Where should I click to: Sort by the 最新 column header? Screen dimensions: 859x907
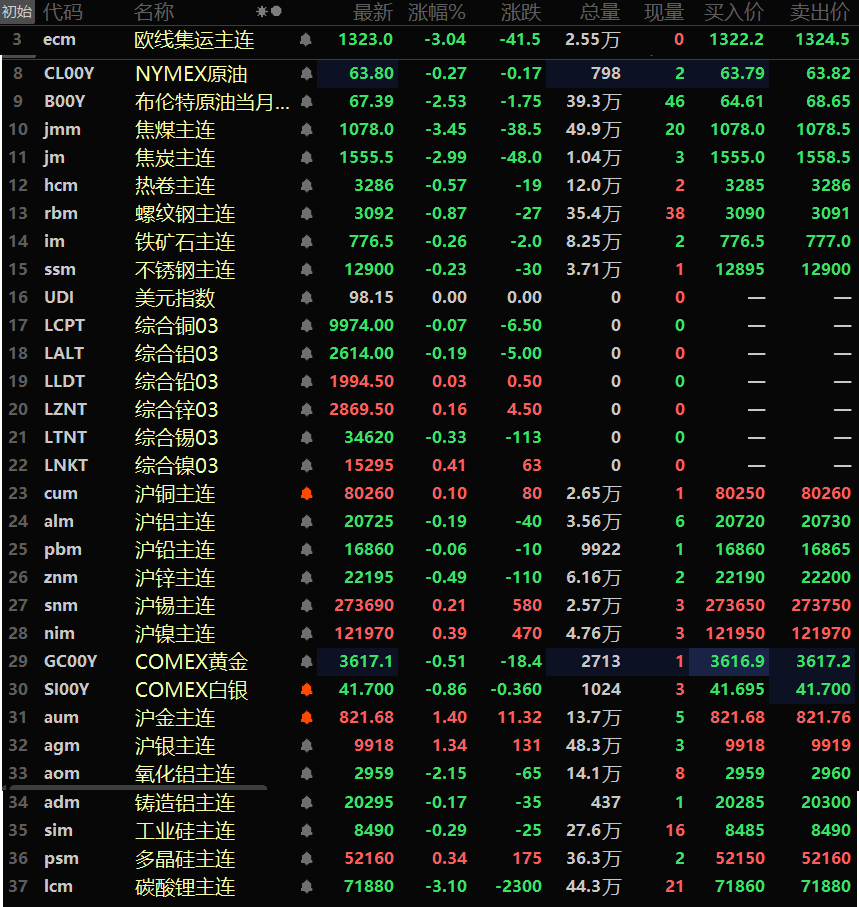pyautogui.click(x=373, y=12)
